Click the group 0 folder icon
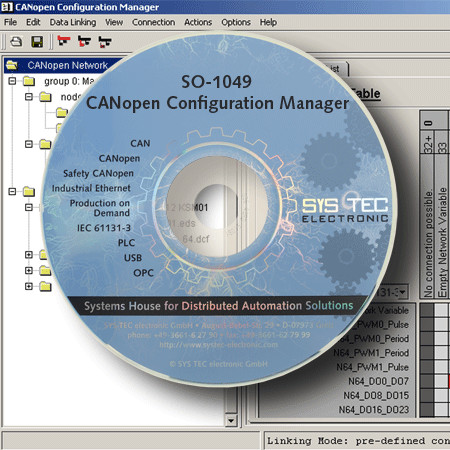The height and width of the screenshot is (450, 450). pyautogui.click(x=29, y=81)
